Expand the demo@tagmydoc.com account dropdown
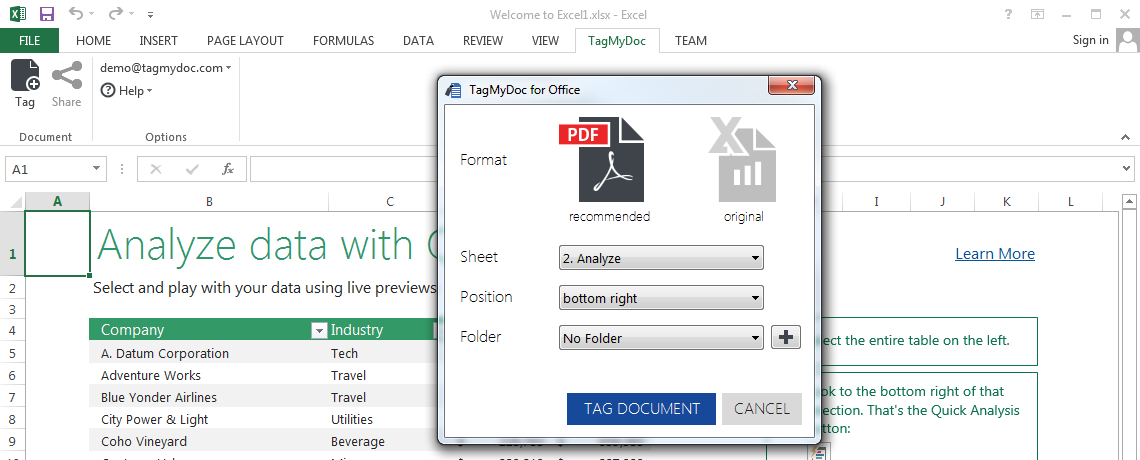 pos(166,68)
